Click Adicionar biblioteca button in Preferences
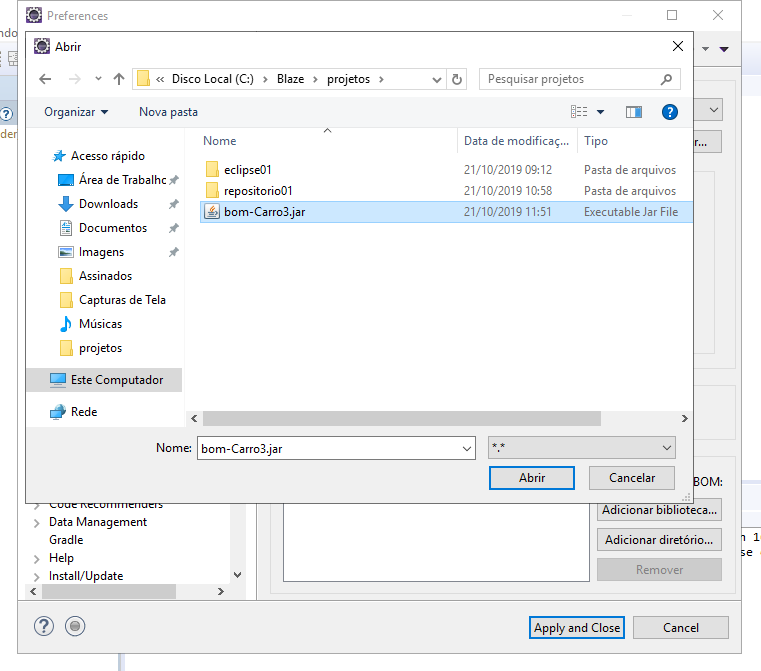 pos(659,510)
